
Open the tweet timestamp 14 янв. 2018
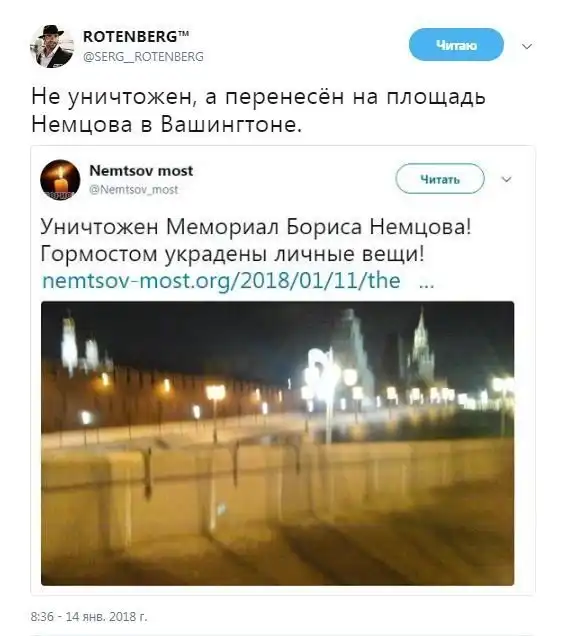(x=89, y=617)
